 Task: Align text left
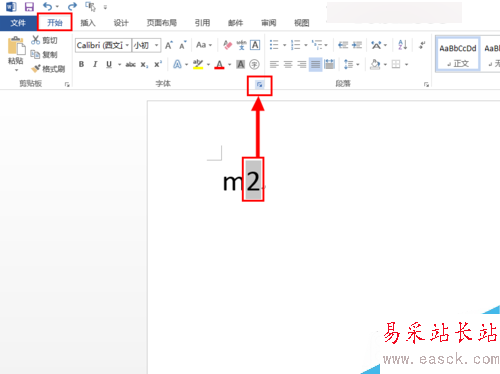[x=274, y=64]
